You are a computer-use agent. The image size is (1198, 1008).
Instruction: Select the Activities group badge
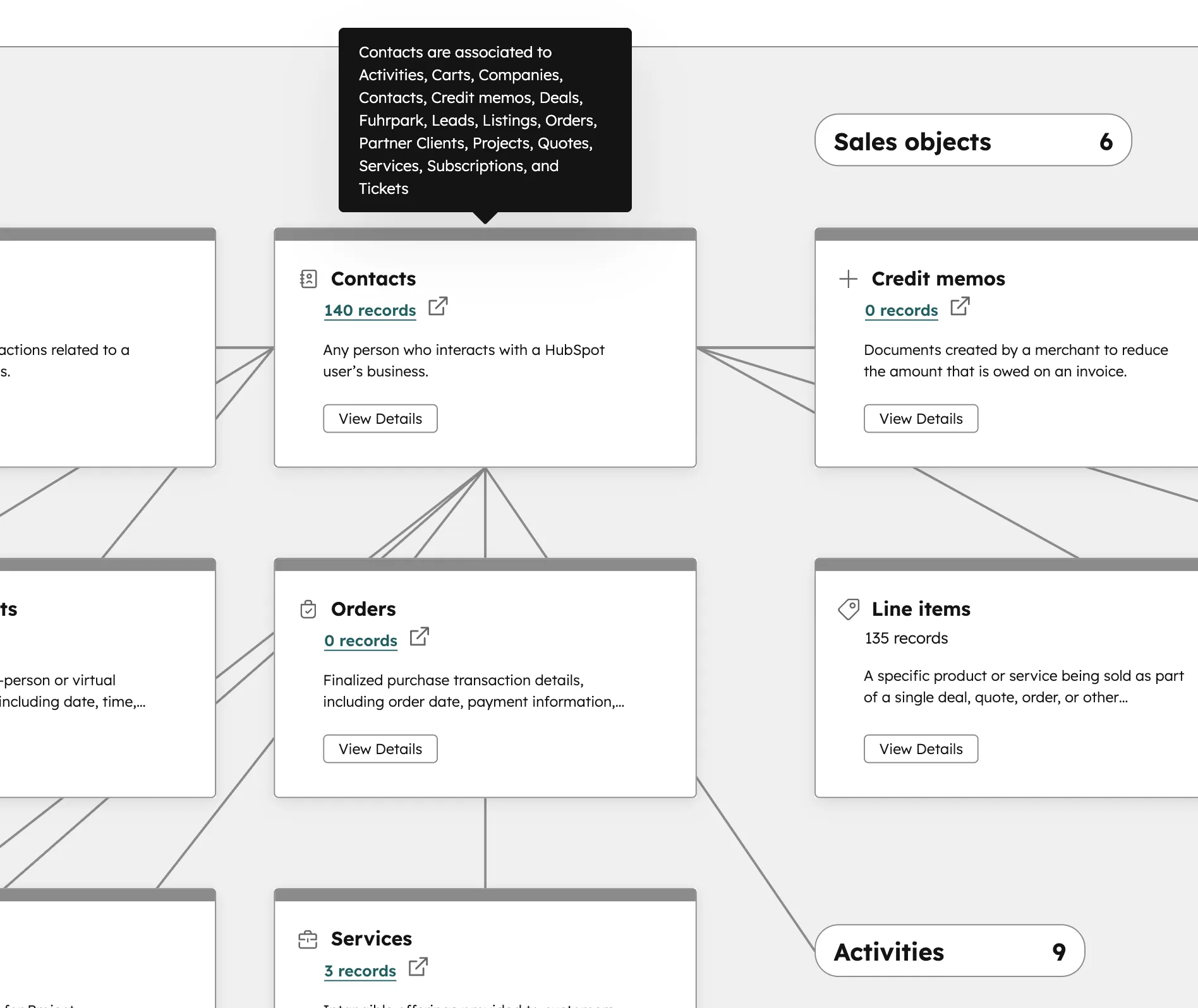(950, 951)
